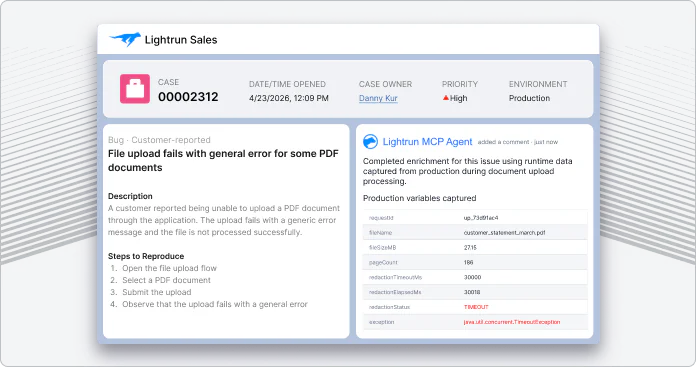Click the exception variable name
This screenshot has height=367, width=696.
381,322
